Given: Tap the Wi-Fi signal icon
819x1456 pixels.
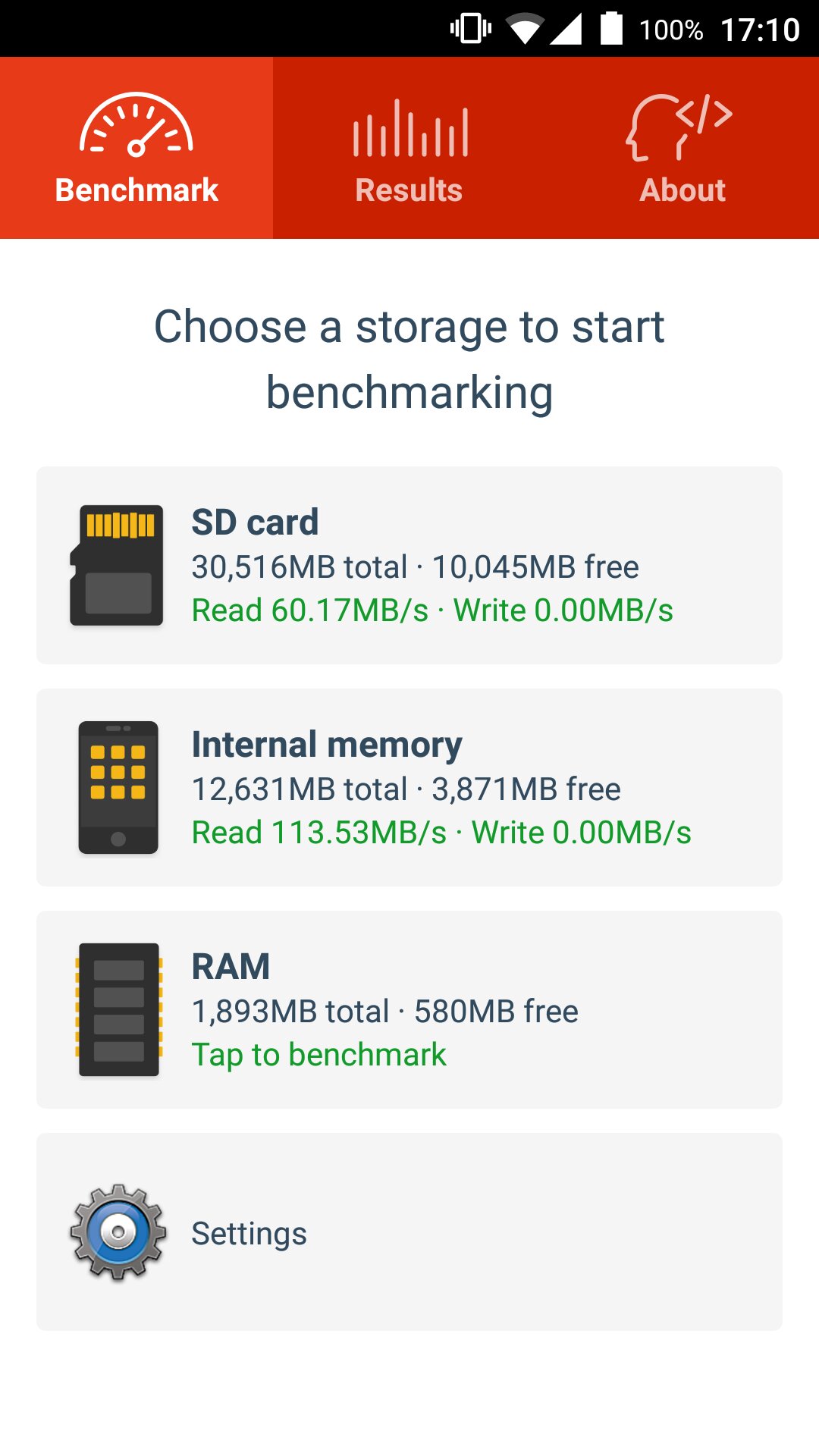Looking at the screenshot, I should click(x=525, y=29).
